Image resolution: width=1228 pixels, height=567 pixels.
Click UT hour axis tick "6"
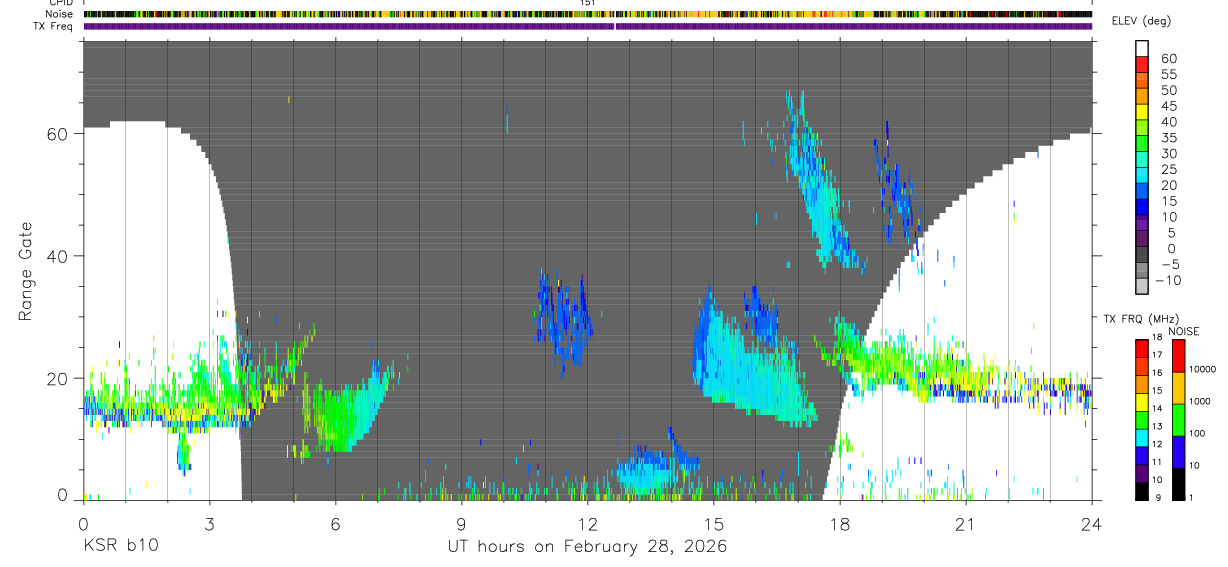click(335, 523)
